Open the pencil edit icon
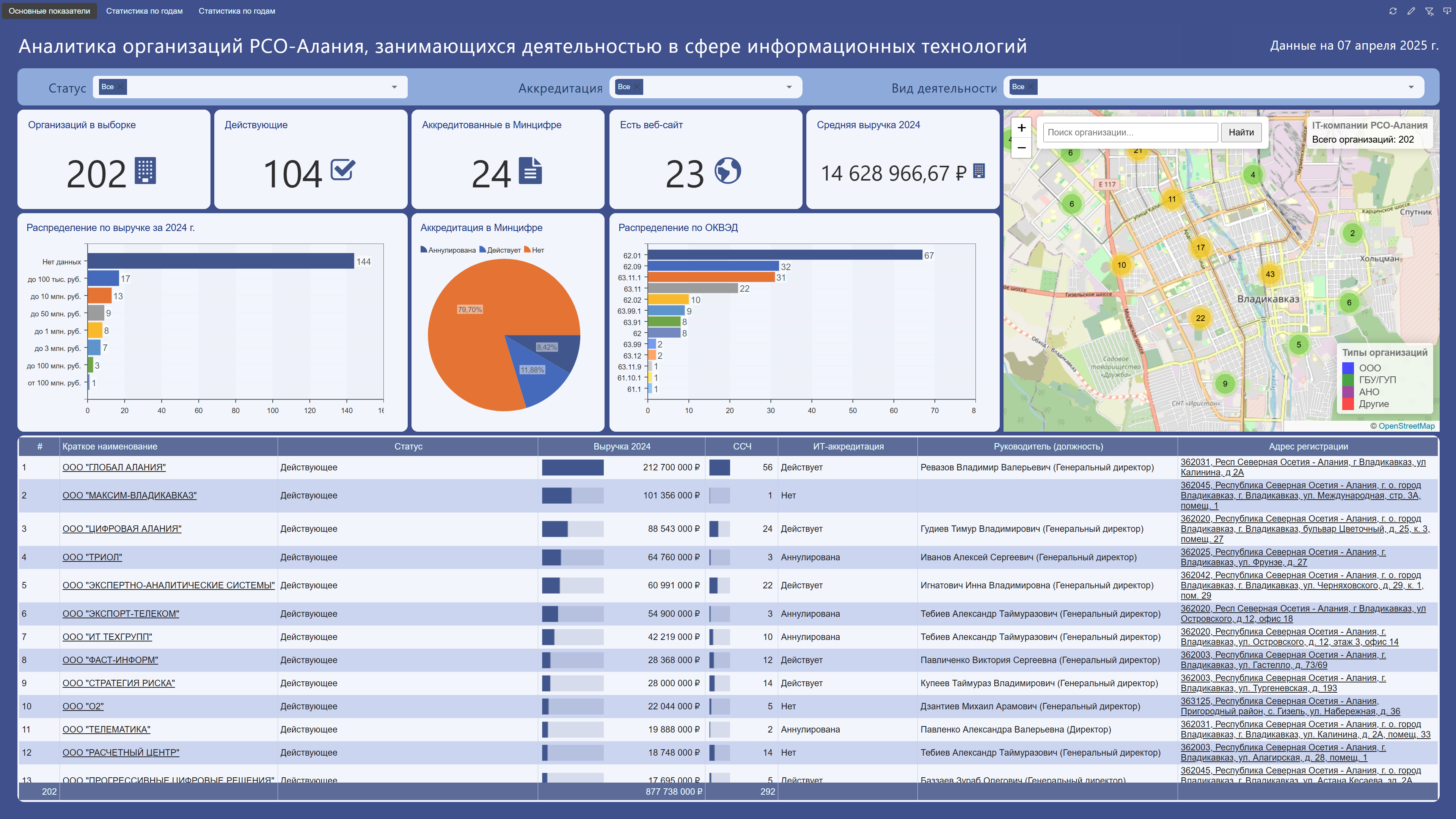Screen dimensions: 1456x819 coord(1411,11)
